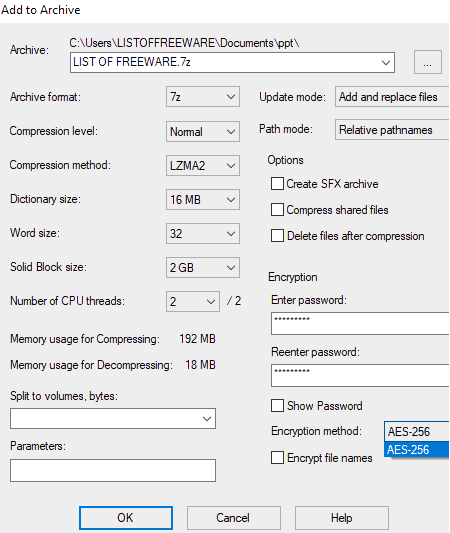Click the LIST OF FREEWARE.7z archive name text

pyautogui.click(x=132, y=62)
